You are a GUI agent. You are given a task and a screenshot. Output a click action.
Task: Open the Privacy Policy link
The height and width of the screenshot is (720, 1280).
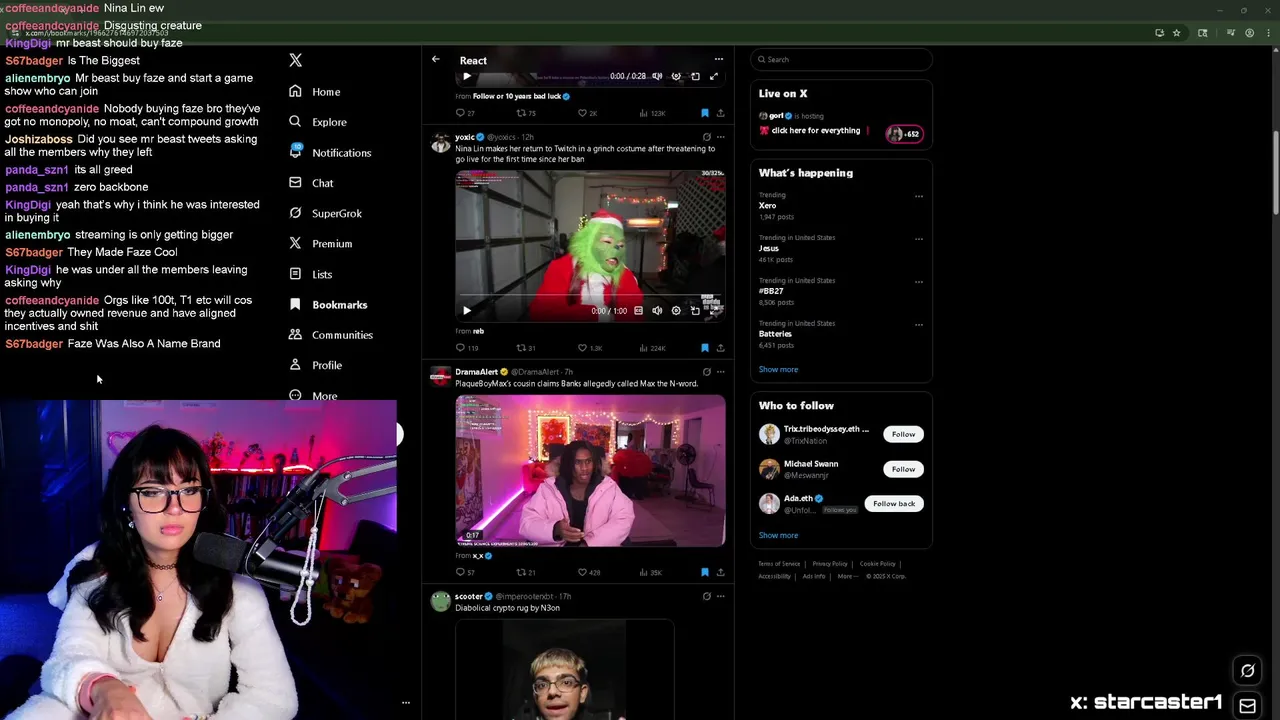[830, 564]
